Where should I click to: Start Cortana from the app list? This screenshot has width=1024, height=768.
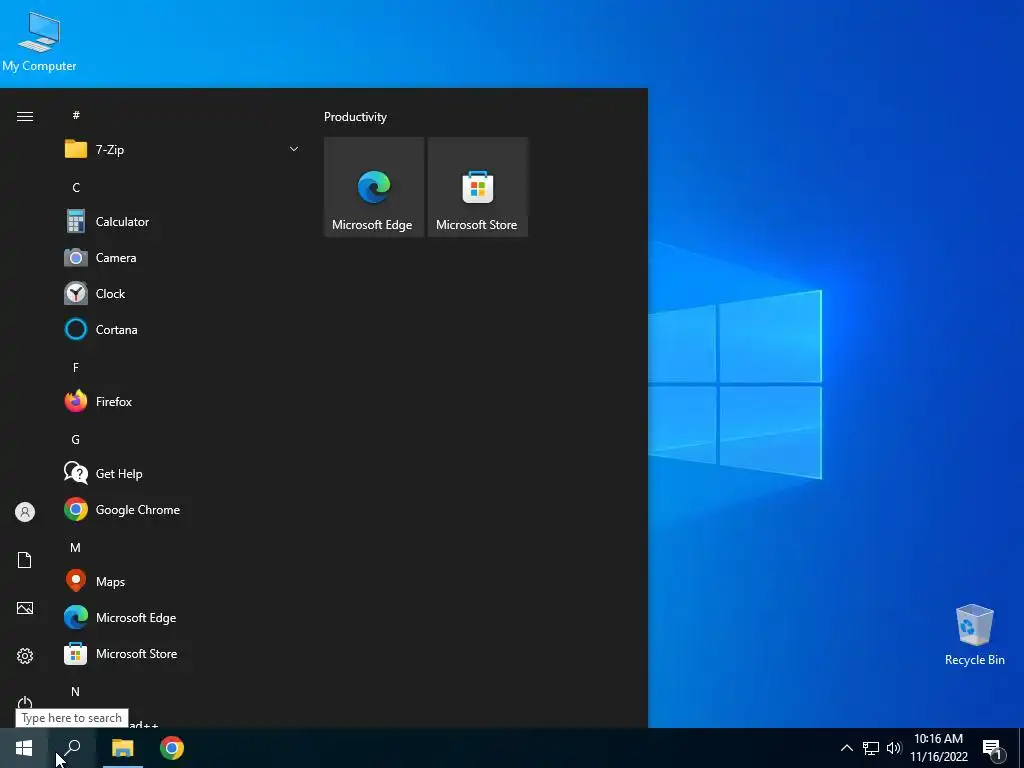click(x=182, y=330)
